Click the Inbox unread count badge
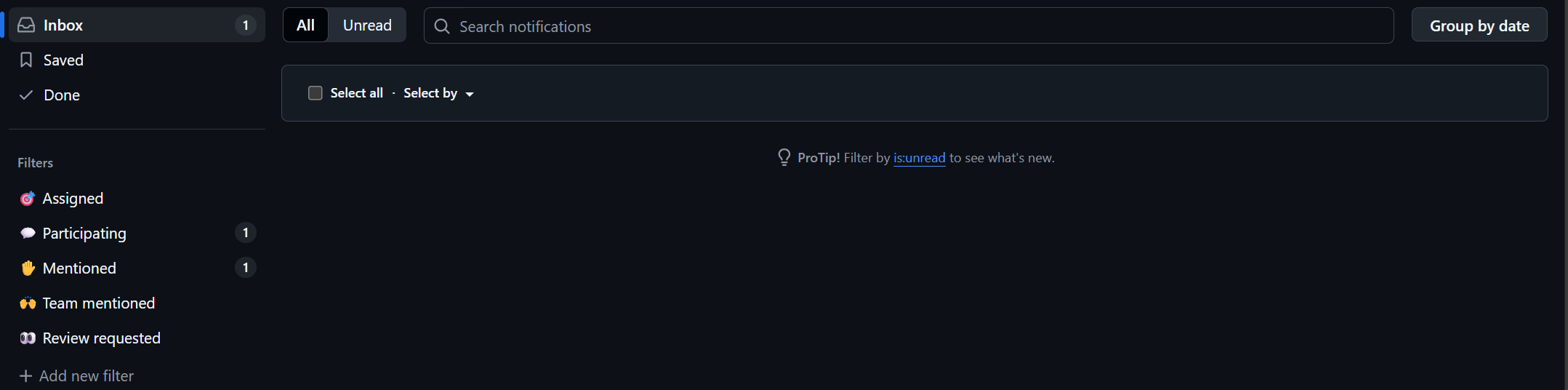1568x390 pixels. 246,25
